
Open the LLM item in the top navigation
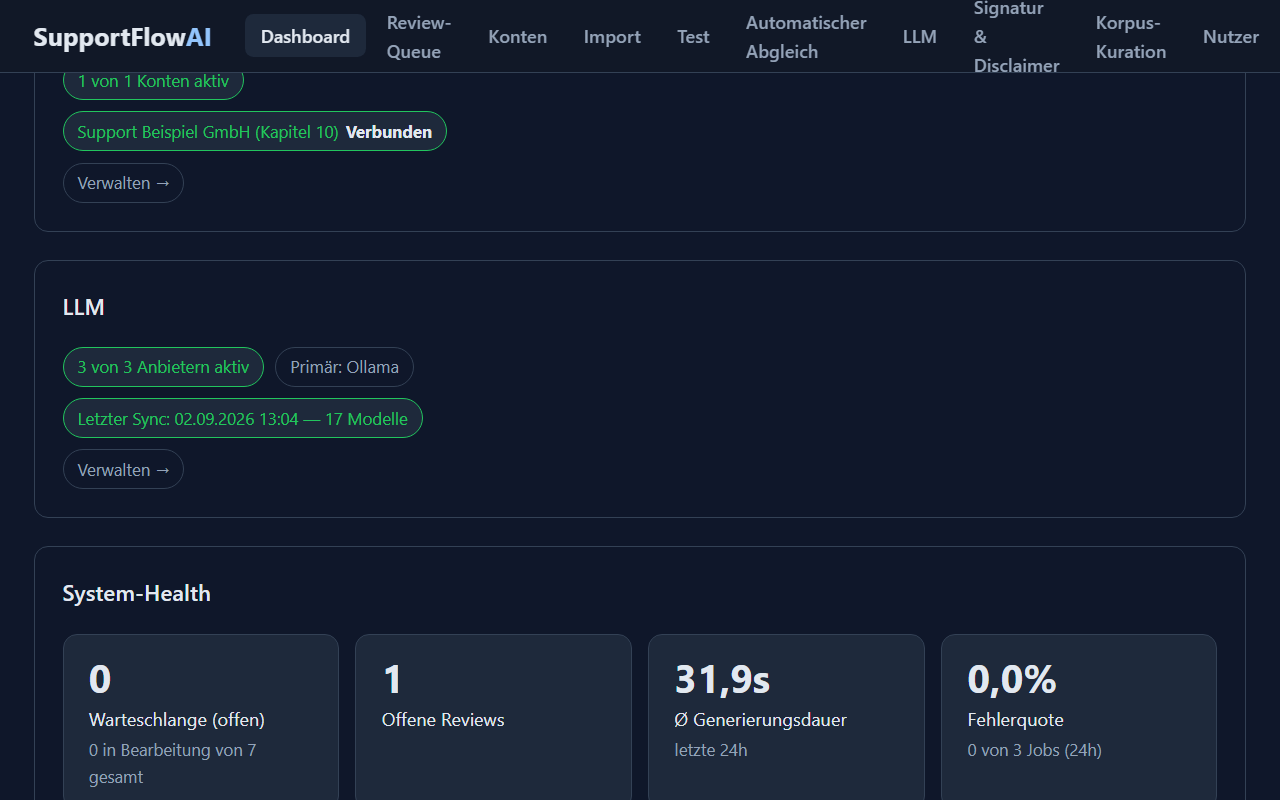[920, 36]
